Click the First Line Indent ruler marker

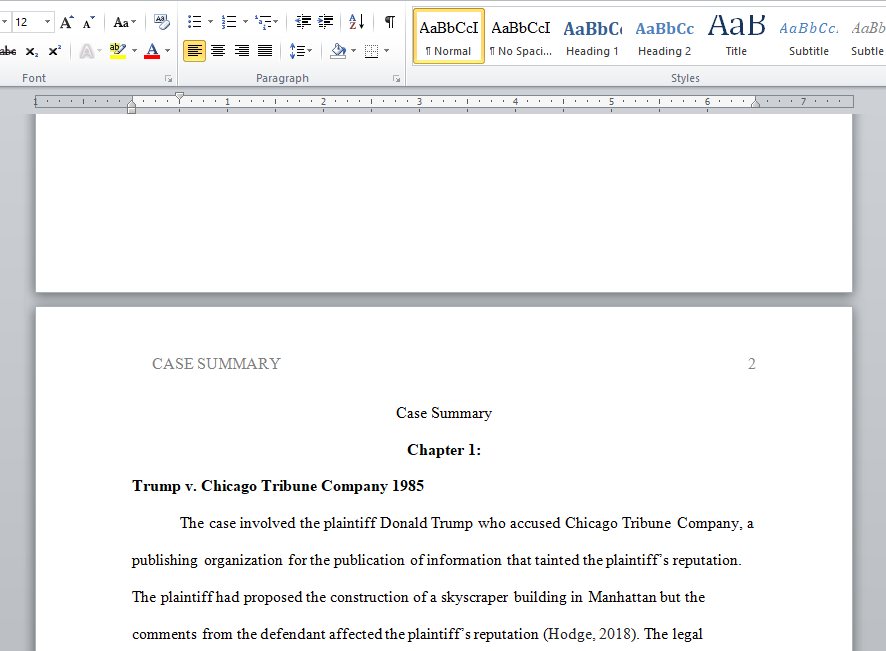pos(179,97)
